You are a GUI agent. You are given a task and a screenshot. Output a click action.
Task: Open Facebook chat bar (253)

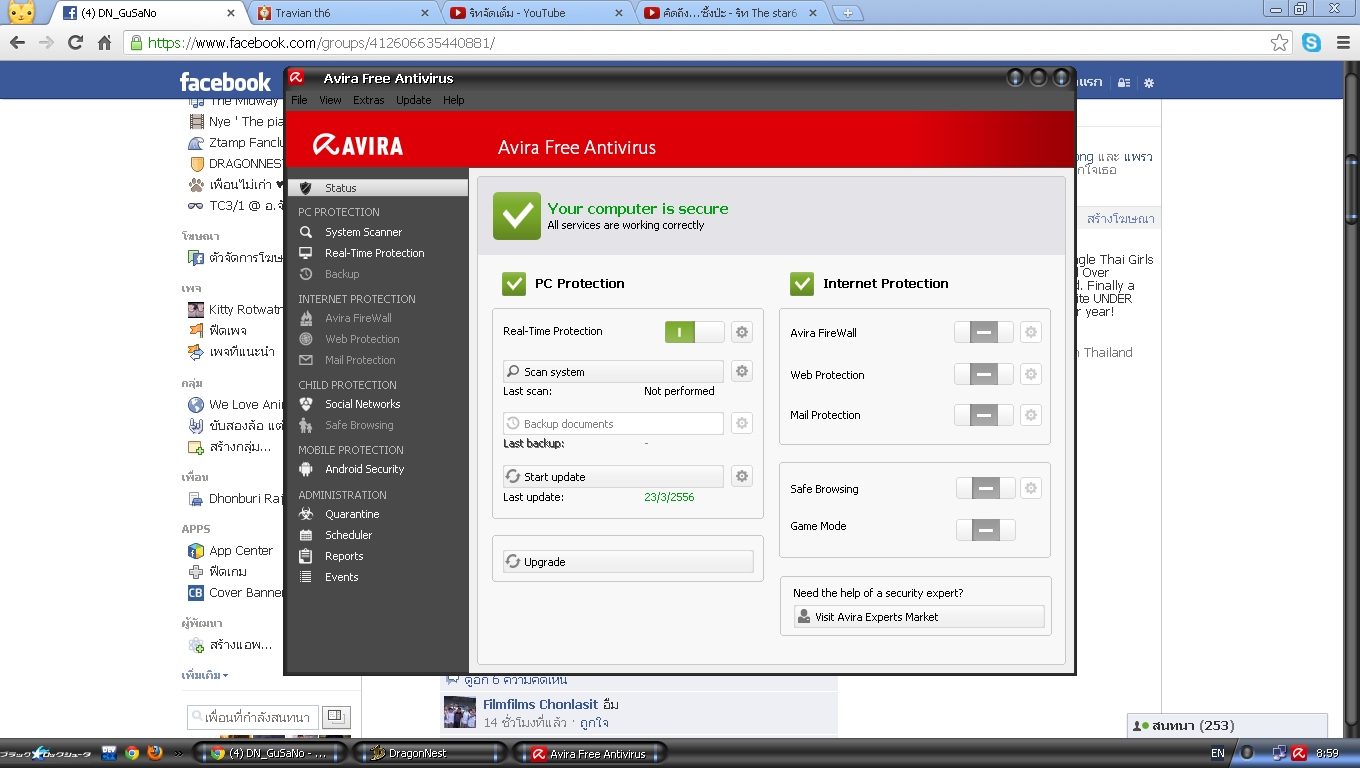(1227, 725)
